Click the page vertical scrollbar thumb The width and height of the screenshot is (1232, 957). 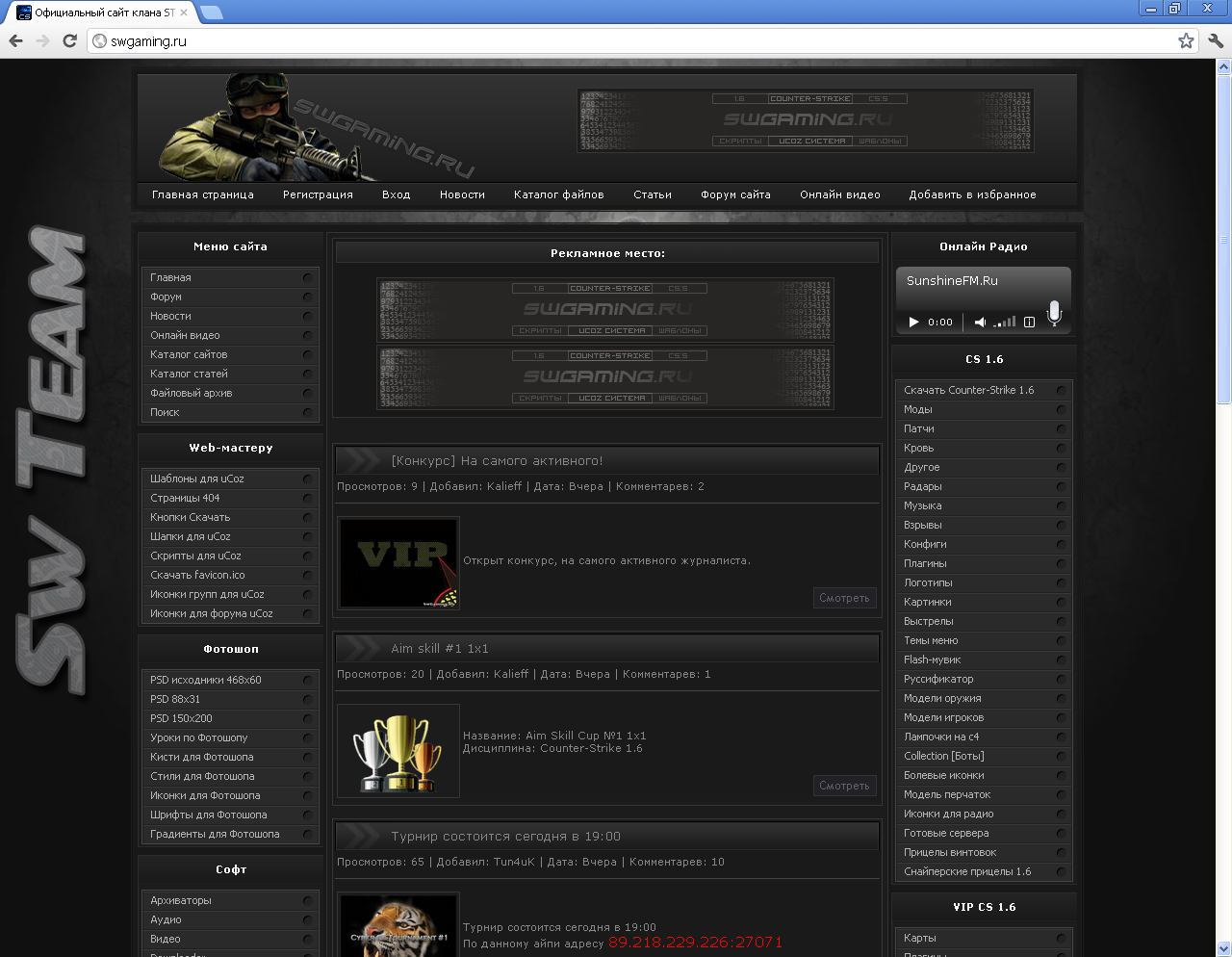[1224, 240]
